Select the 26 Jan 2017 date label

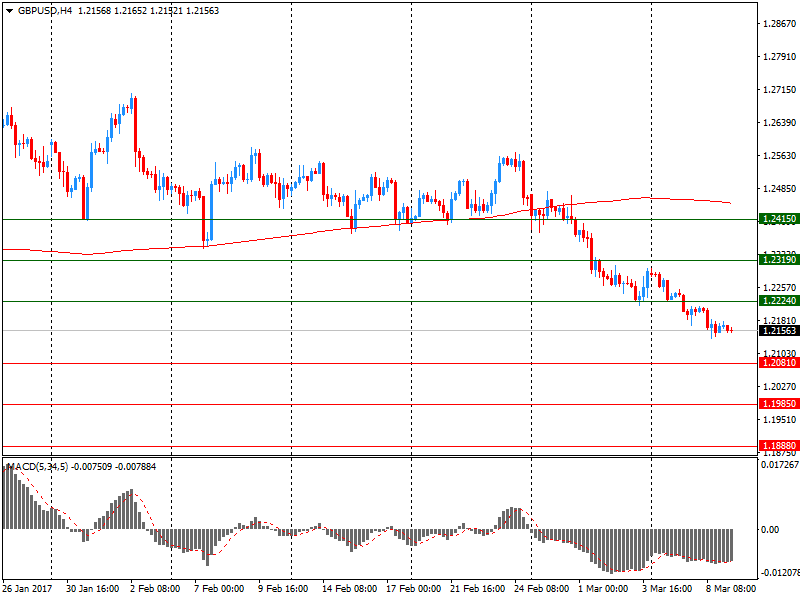pyautogui.click(x=27, y=588)
